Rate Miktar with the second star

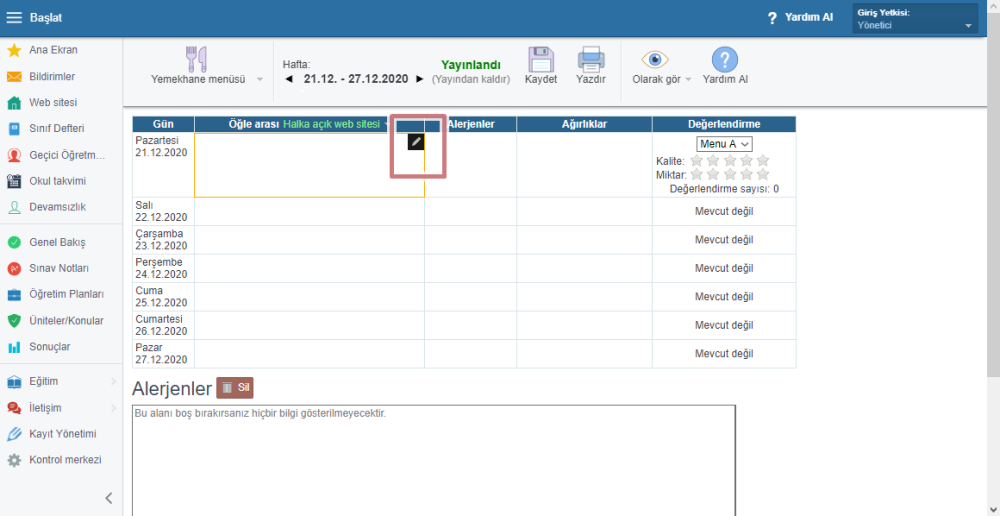pos(713,174)
